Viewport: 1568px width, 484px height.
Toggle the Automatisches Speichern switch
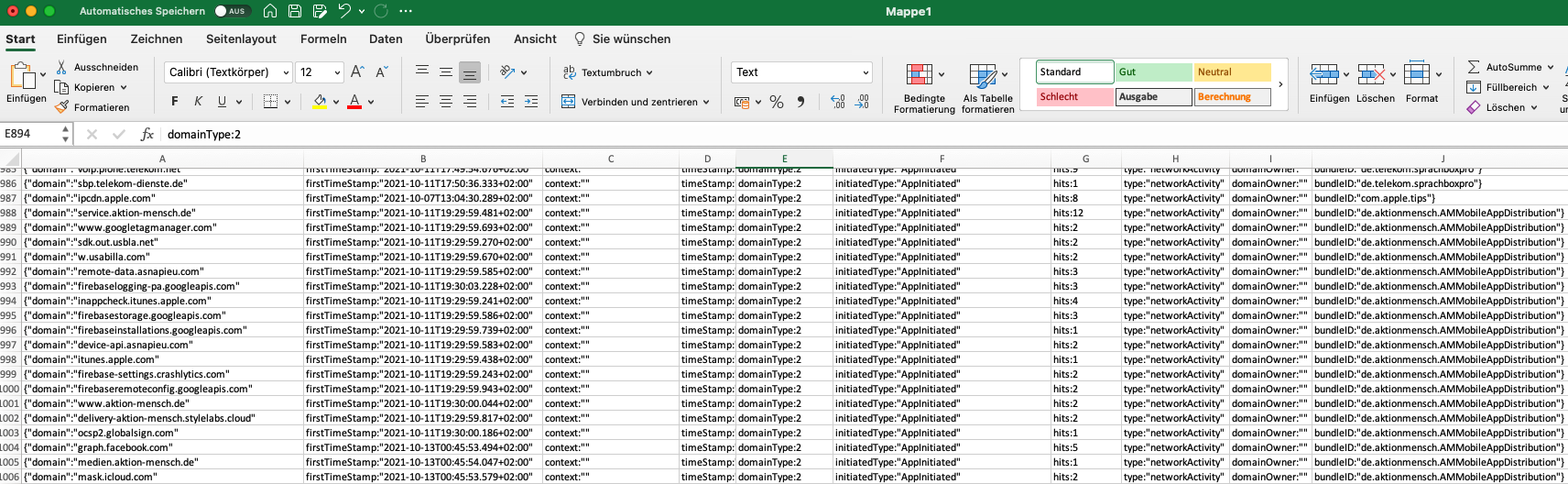pos(231,11)
